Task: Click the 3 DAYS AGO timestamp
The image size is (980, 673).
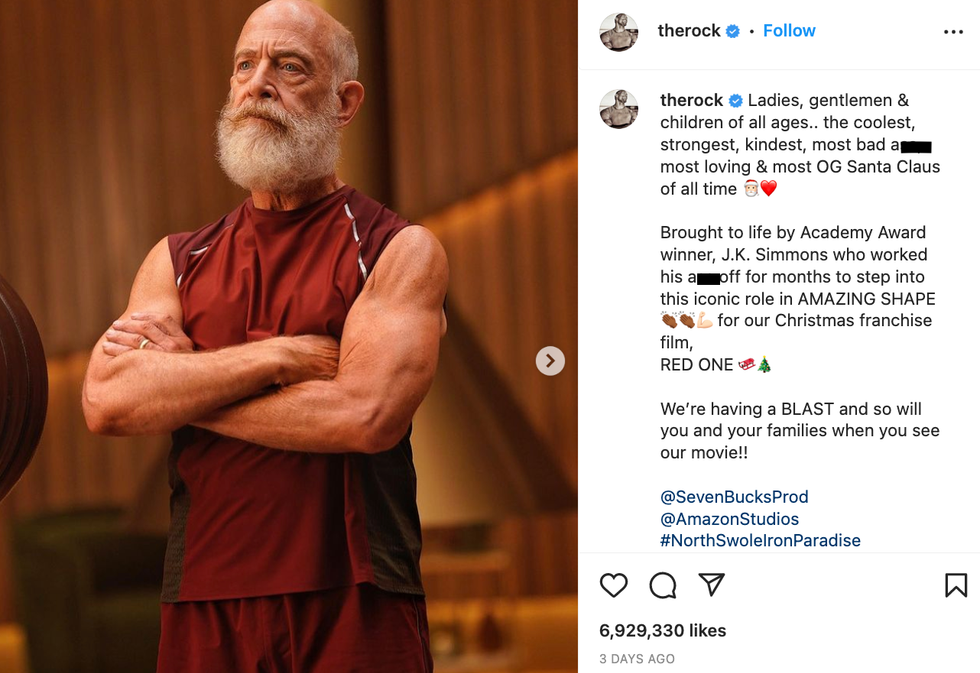Action: 637,659
